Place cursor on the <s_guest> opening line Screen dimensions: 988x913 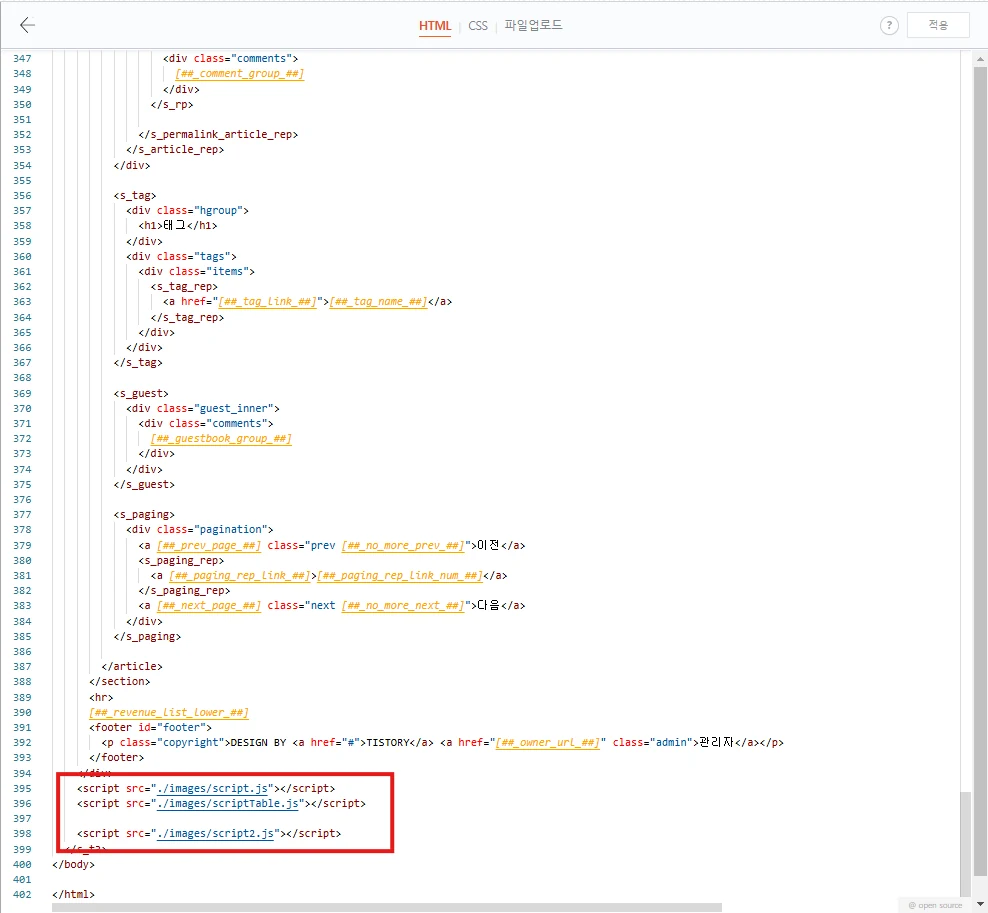point(141,393)
